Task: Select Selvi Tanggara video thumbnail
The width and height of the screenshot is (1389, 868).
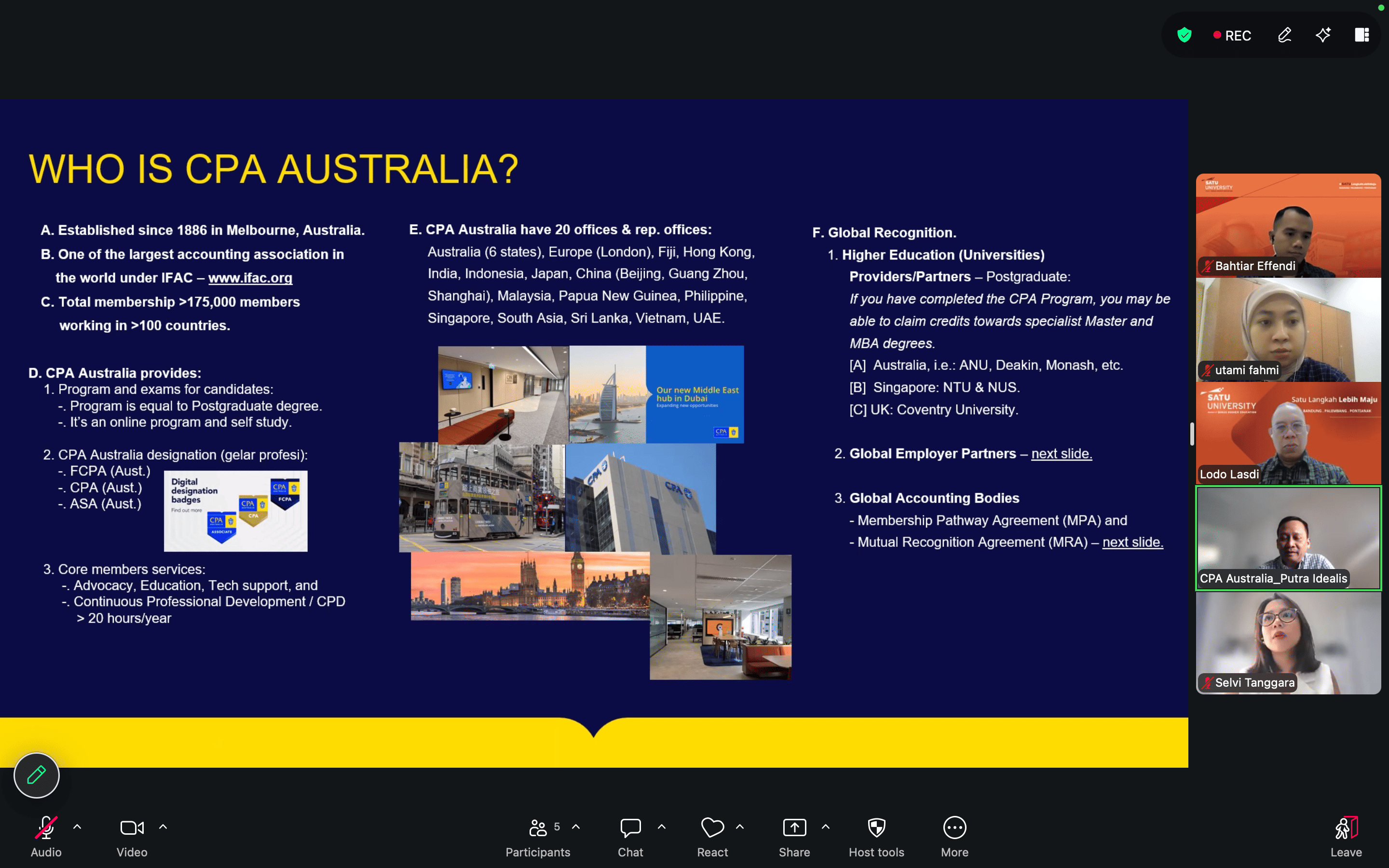Action: coord(1289,642)
